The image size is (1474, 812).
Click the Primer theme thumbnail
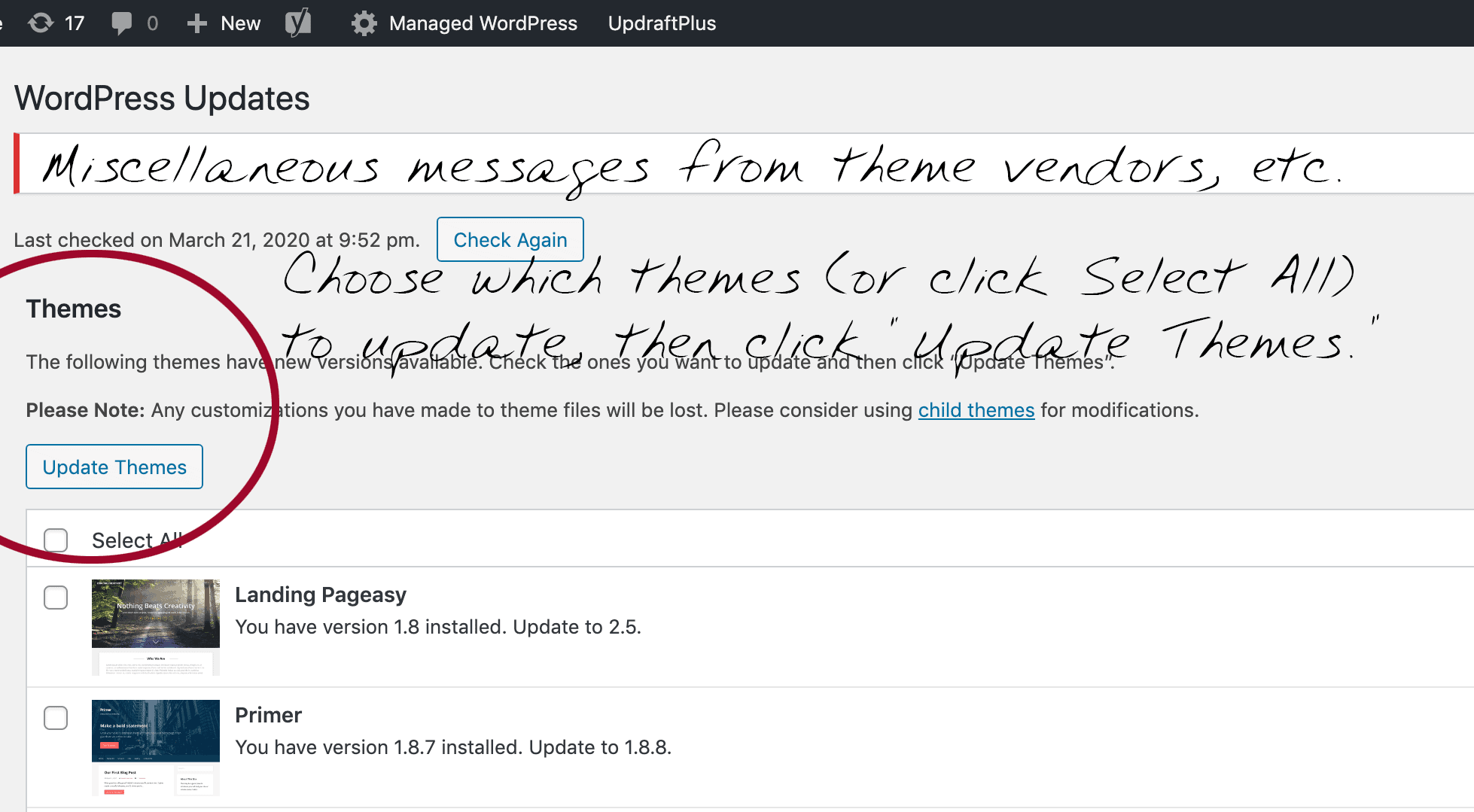[x=156, y=747]
